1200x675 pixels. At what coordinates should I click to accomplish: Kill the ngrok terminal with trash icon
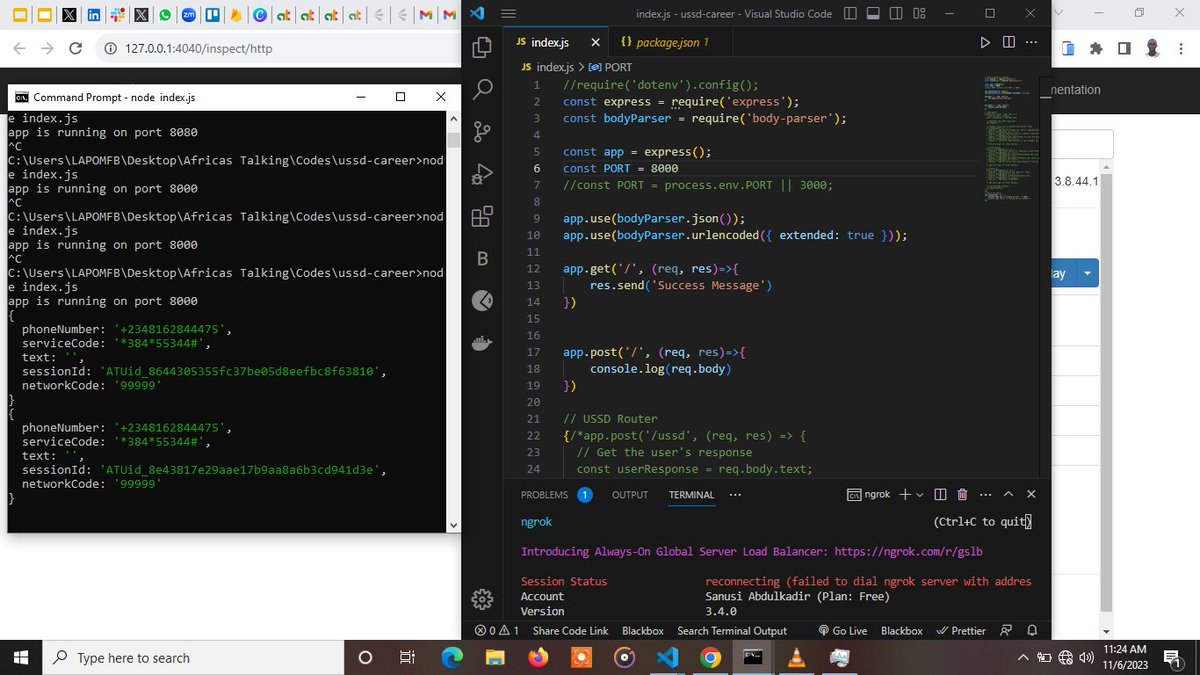(x=962, y=494)
